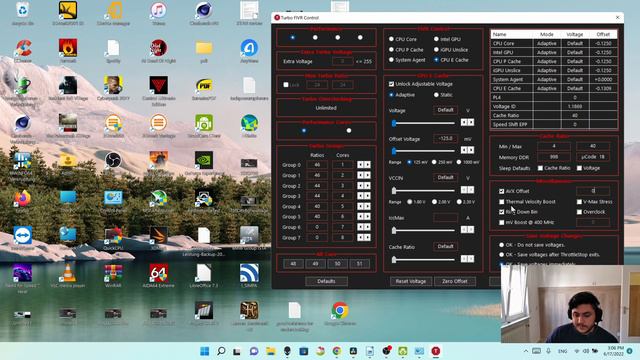The width and height of the screenshot is (640, 360).
Task: Click the IccMax slider handle
Action: pyautogui.click(x=394, y=231)
